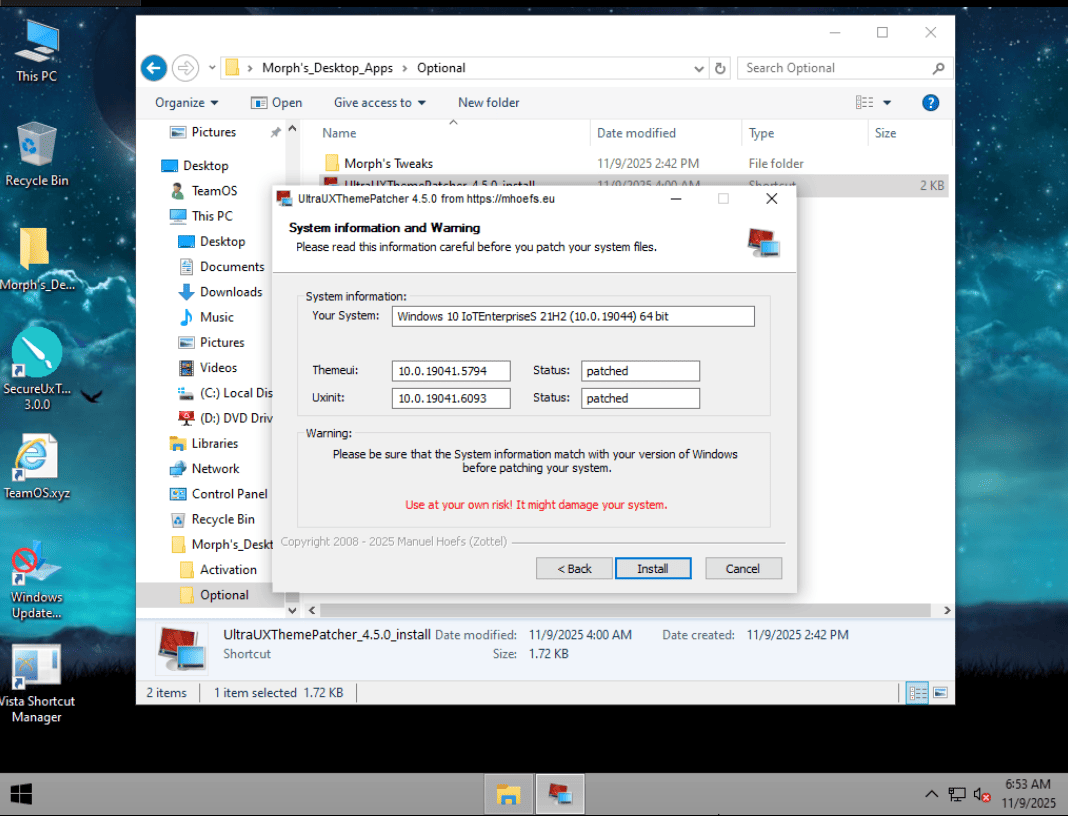Click Themeui version field
1068x816 pixels.
point(451,371)
